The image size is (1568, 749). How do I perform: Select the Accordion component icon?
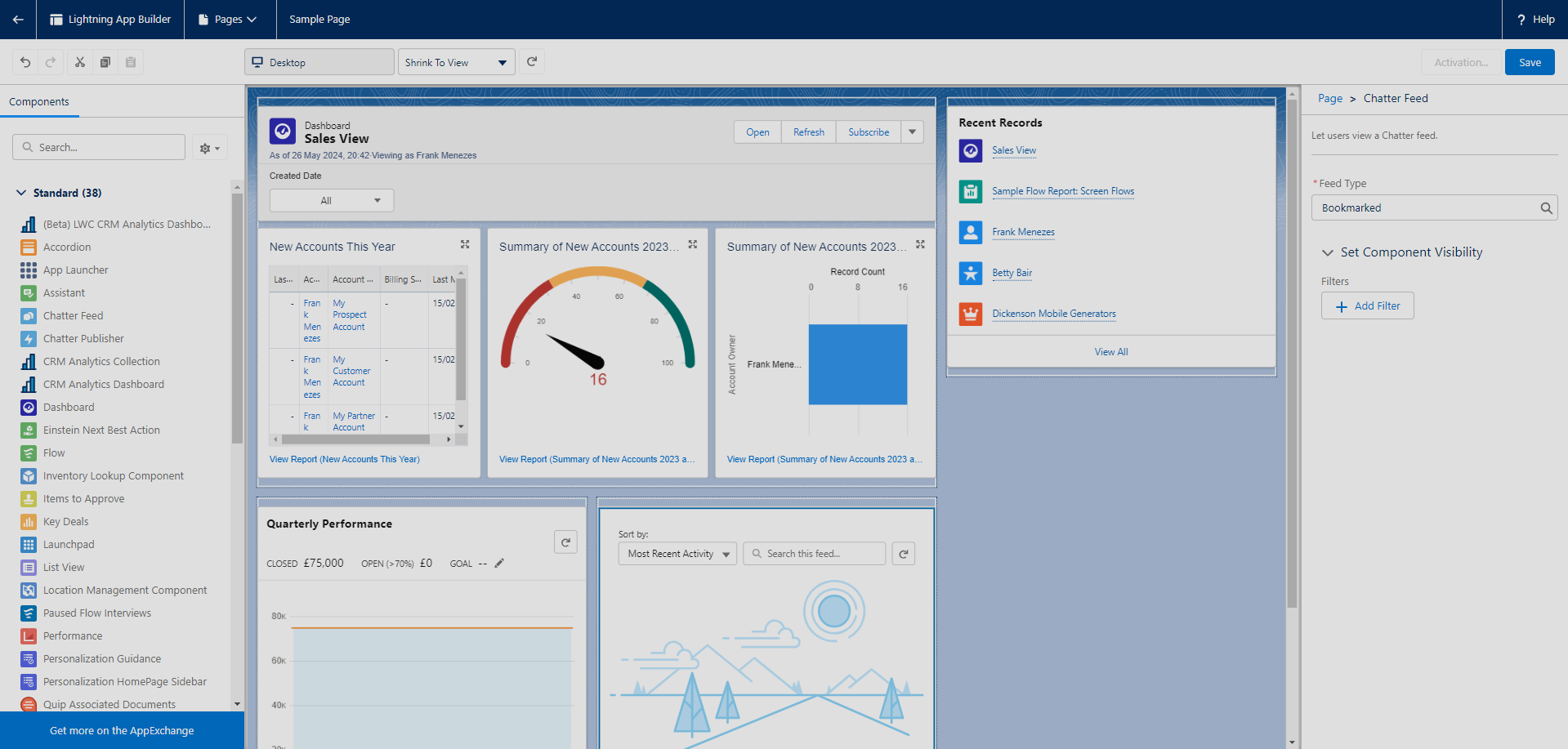click(29, 247)
